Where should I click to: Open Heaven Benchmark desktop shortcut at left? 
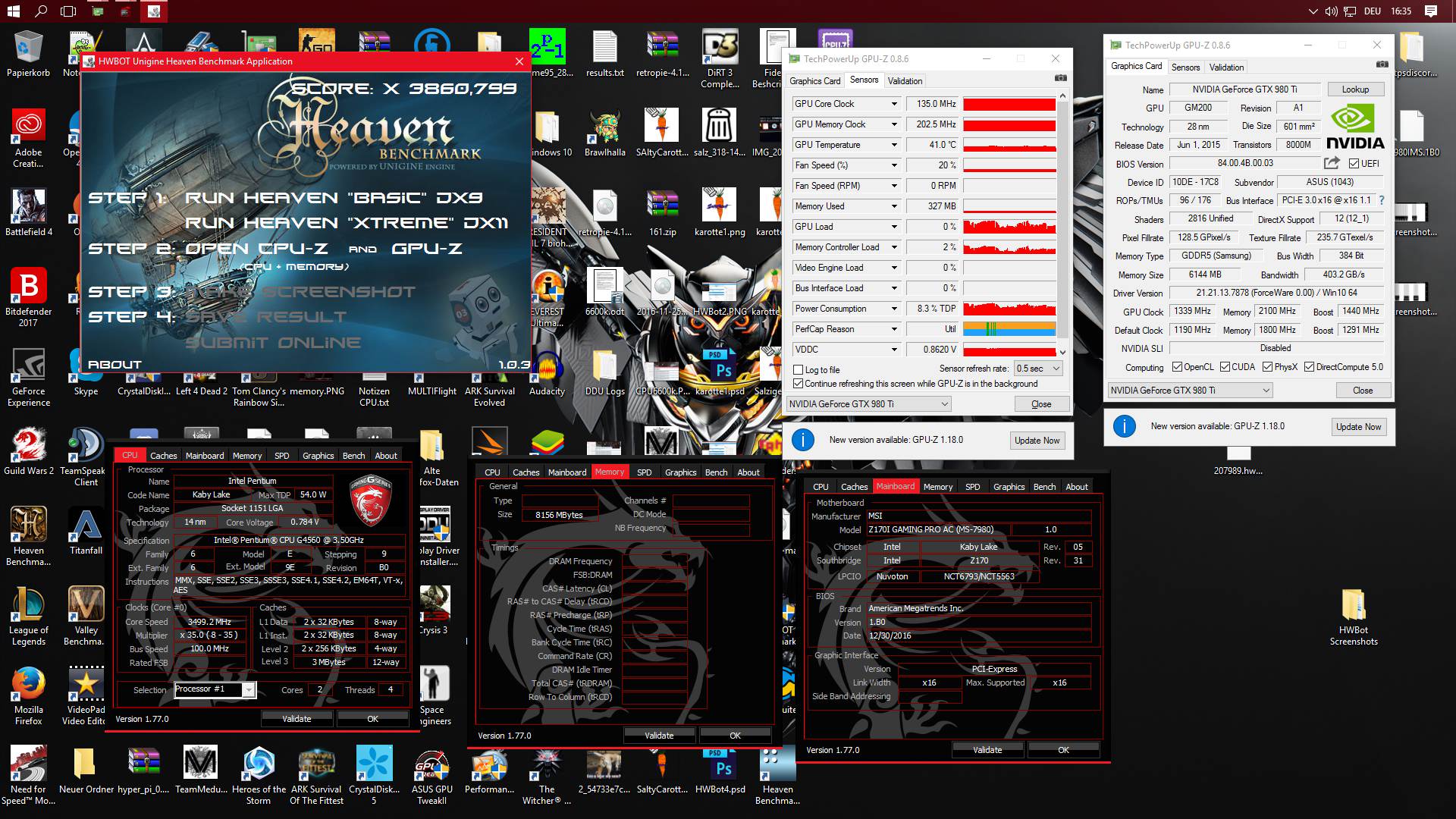click(x=28, y=536)
